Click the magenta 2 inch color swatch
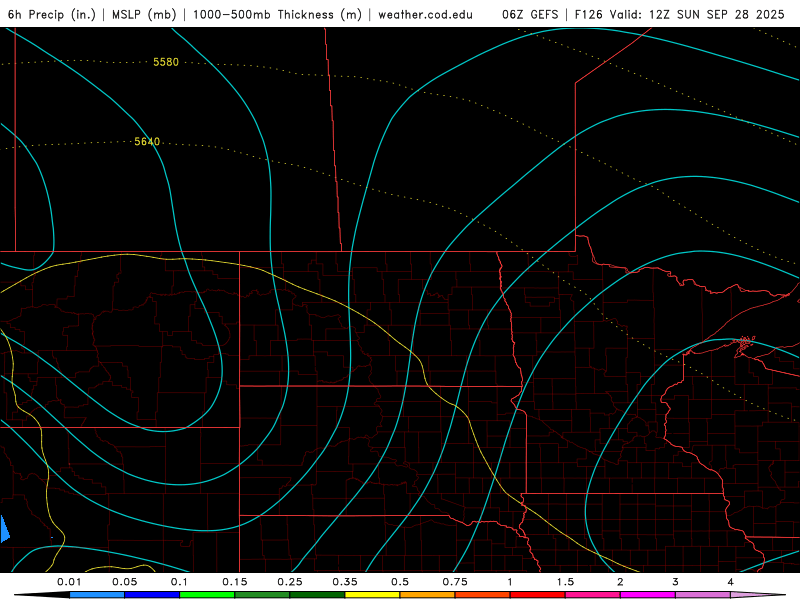The height and width of the screenshot is (600, 800). tap(648, 595)
